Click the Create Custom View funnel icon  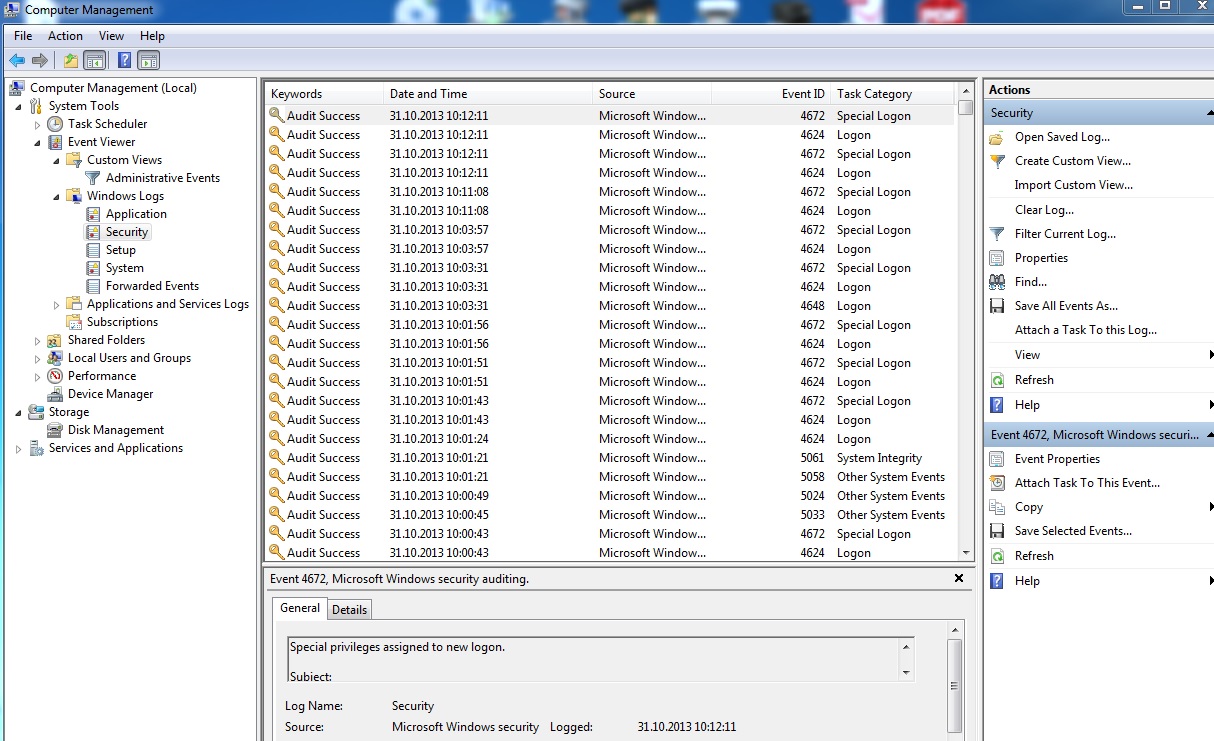(997, 161)
